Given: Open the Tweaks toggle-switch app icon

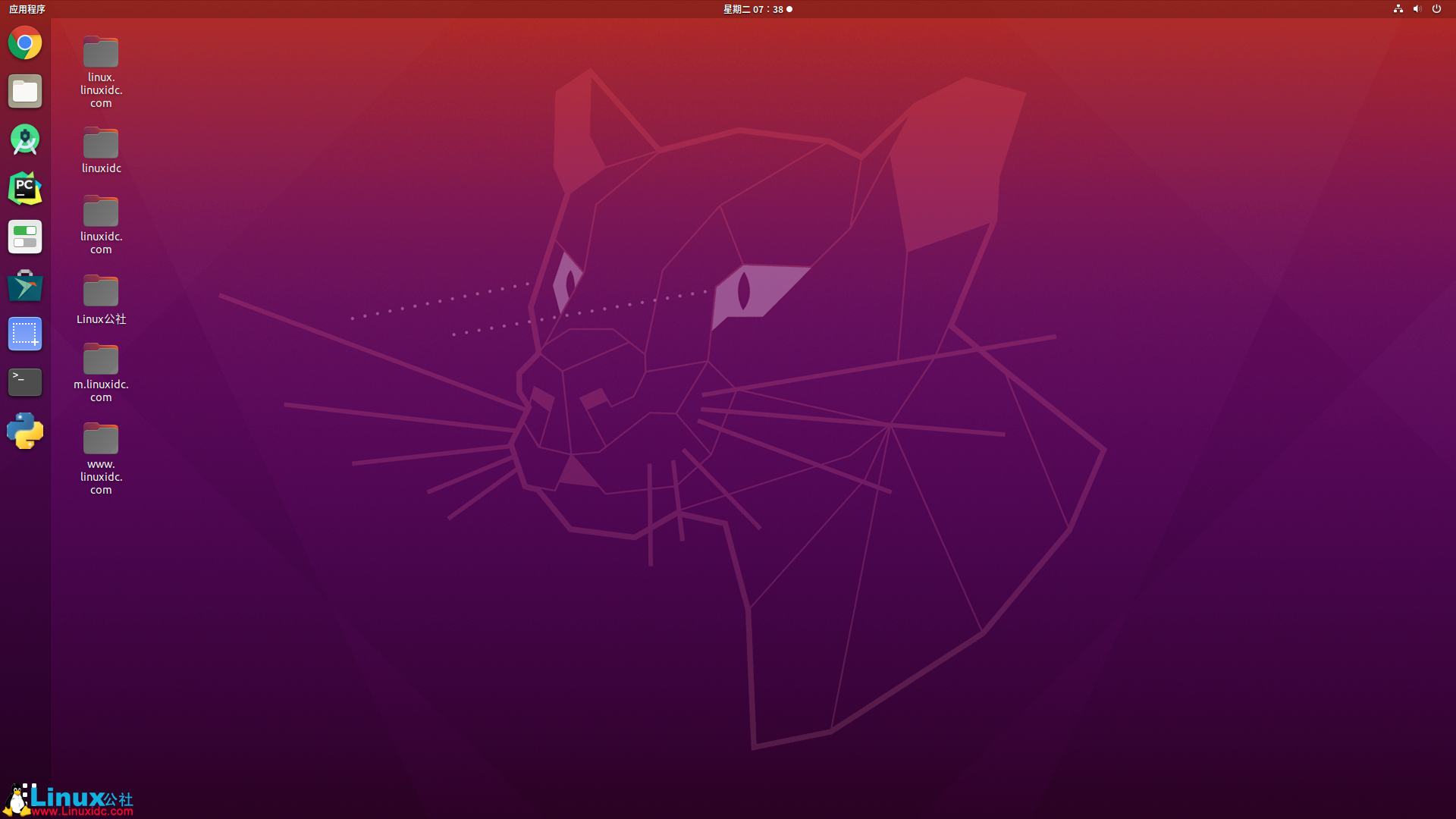Looking at the screenshot, I should (x=25, y=237).
